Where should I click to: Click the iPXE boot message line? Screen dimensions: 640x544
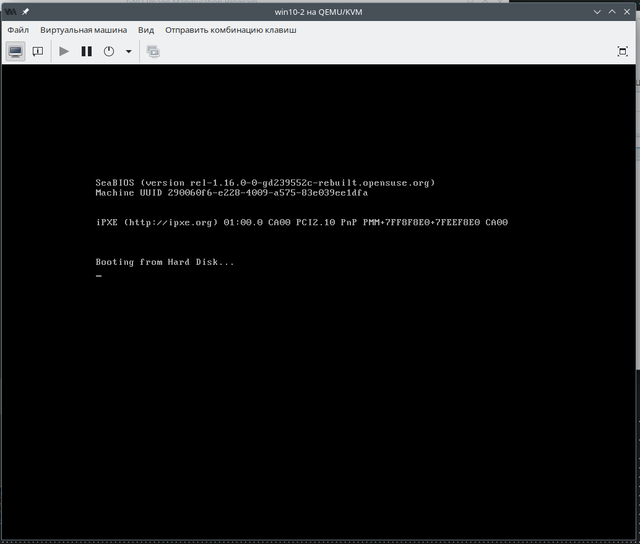click(302, 222)
